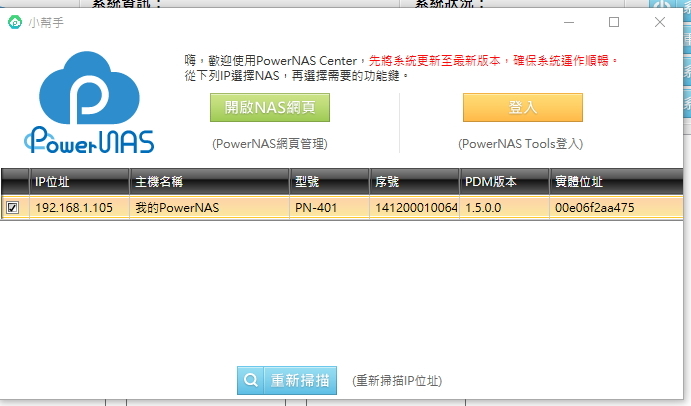Click the PDM版本 column header
The image size is (691, 406).
(505, 182)
